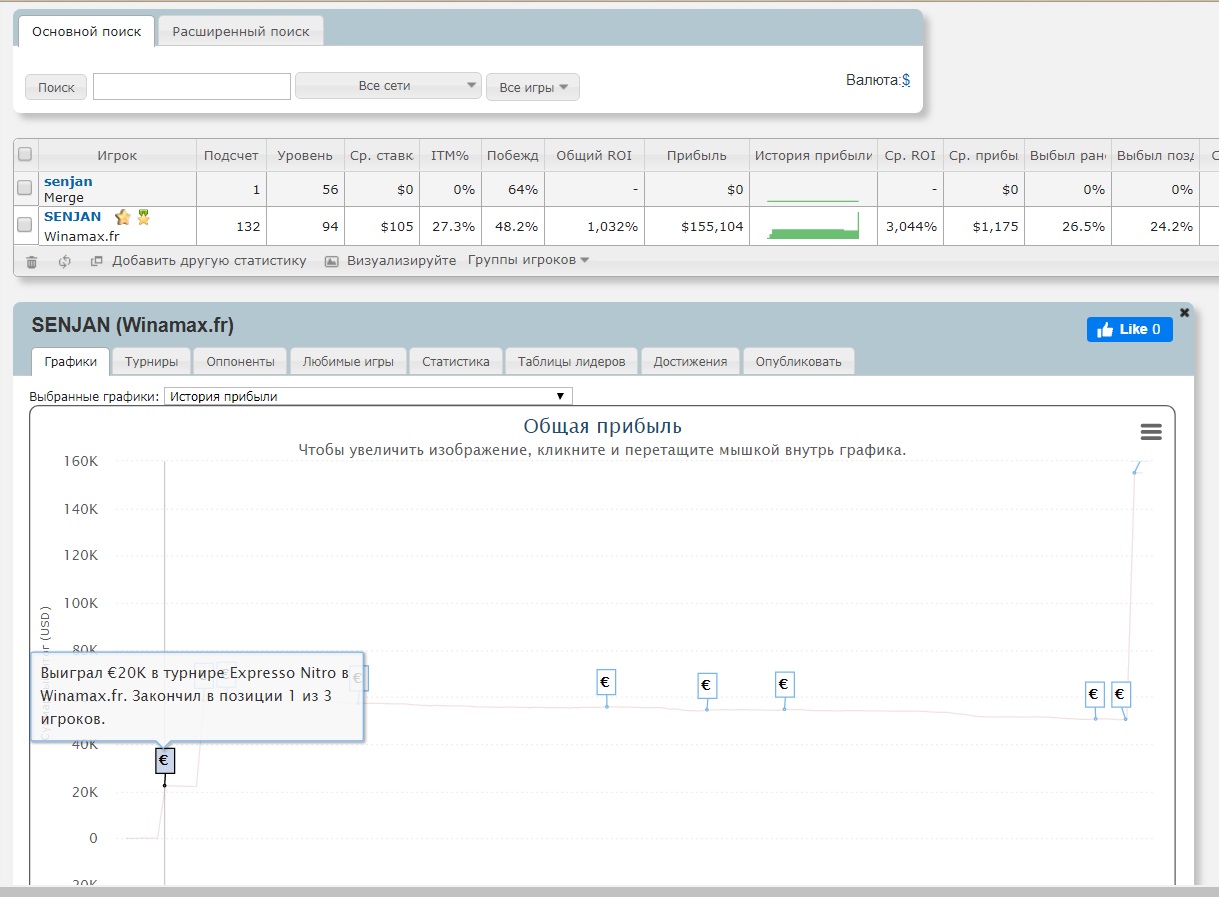This screenshot has height=897, width=1219.
Task: Check the box for SENJAN Winamax.fr row
Action: (26, 226)
